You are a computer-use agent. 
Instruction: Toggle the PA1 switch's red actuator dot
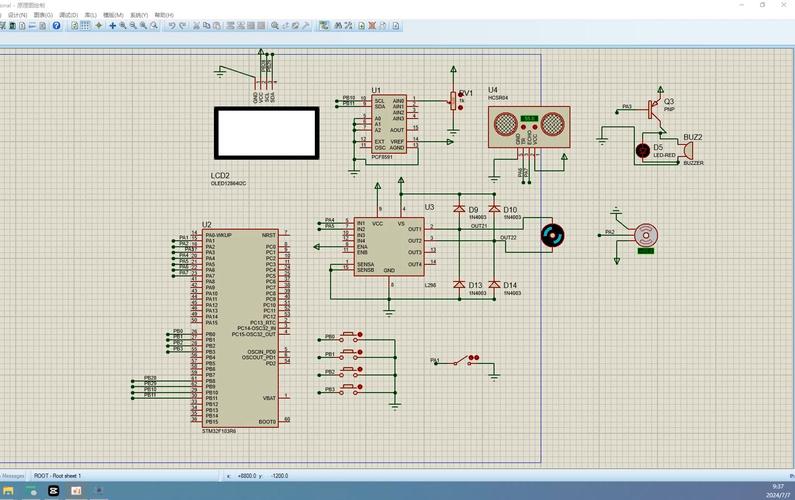tap(474, 358)
